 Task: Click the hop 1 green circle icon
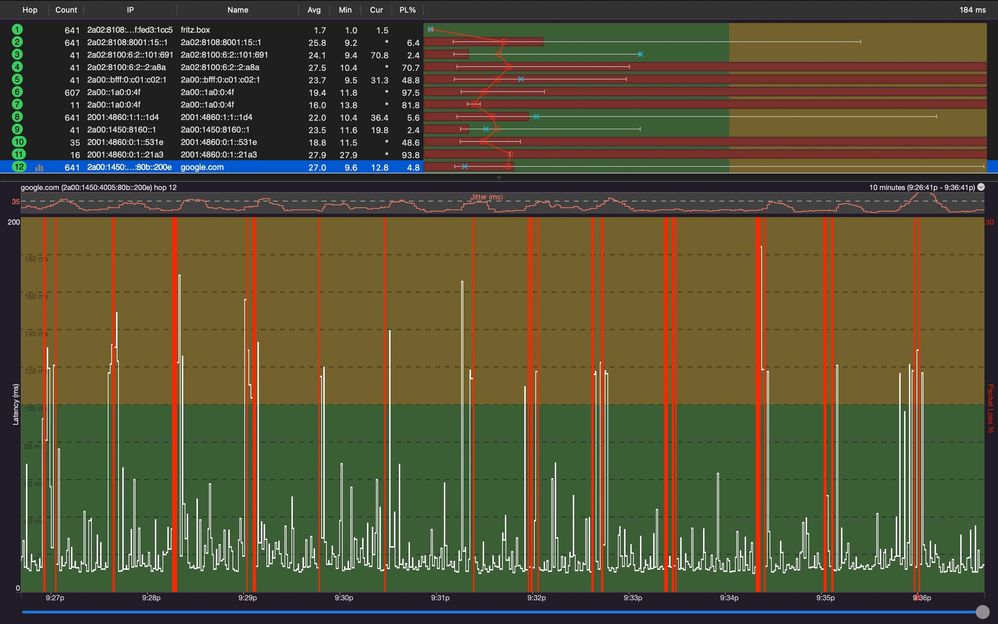click(x=17, y=30)
